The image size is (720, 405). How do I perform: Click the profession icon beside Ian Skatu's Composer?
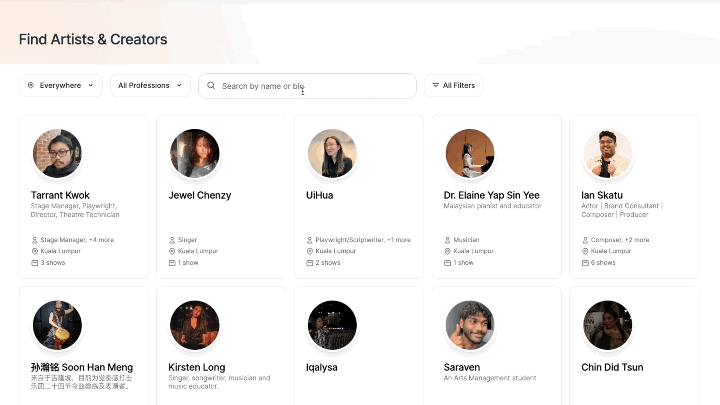coord(585,240)
